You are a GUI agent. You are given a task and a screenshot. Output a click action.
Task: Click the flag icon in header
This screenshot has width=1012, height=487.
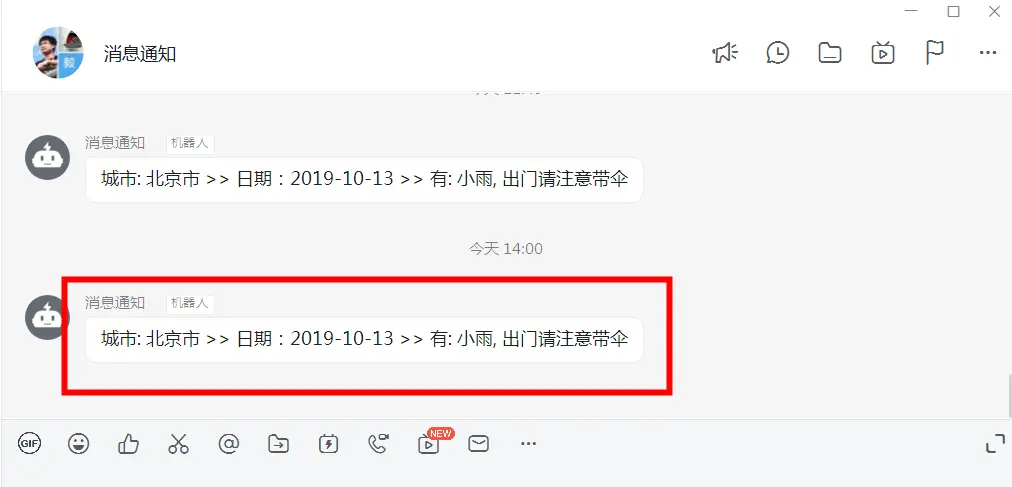934,52
